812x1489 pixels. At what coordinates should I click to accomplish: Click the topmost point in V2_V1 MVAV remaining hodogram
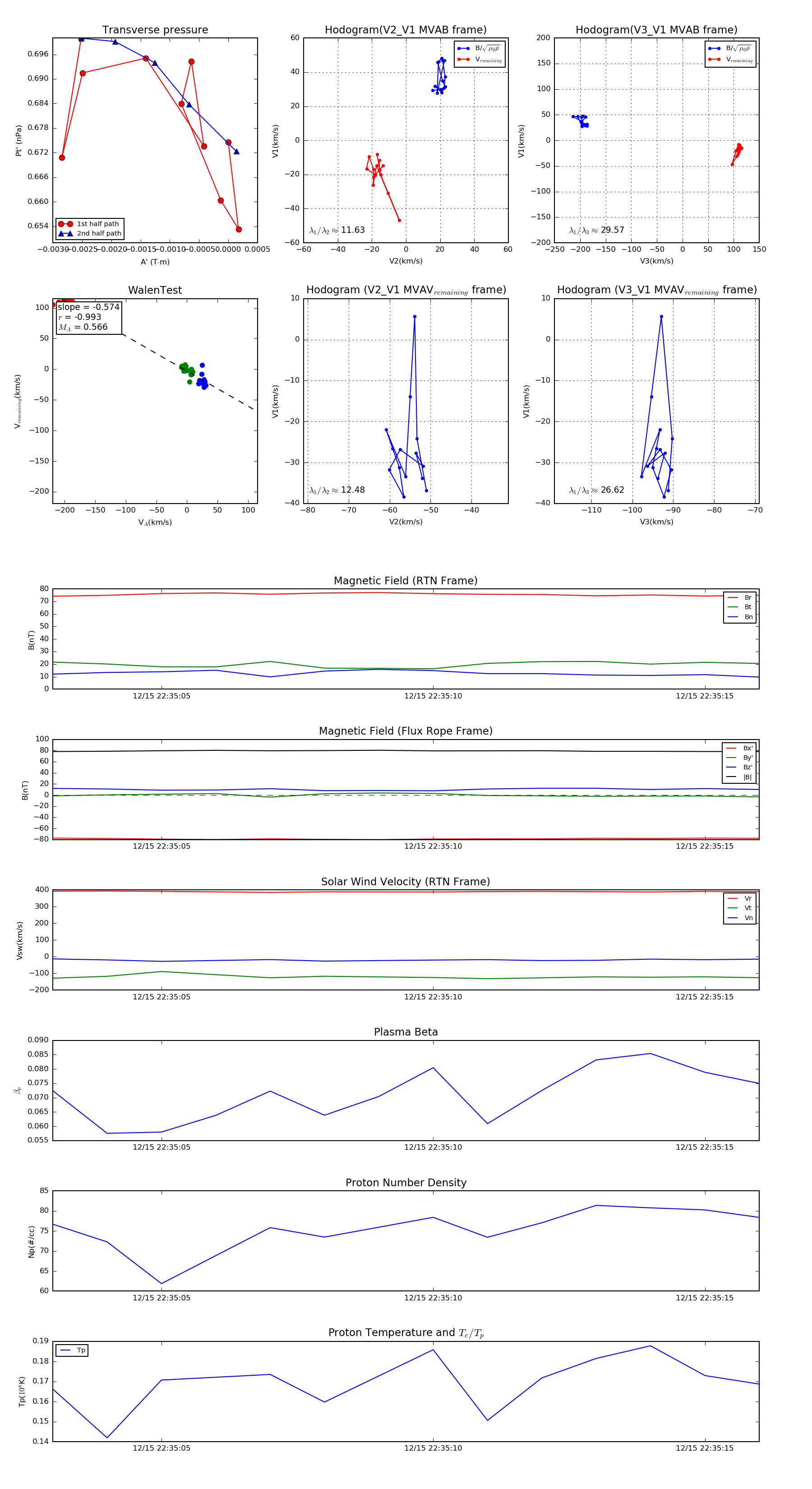point(415,317)
